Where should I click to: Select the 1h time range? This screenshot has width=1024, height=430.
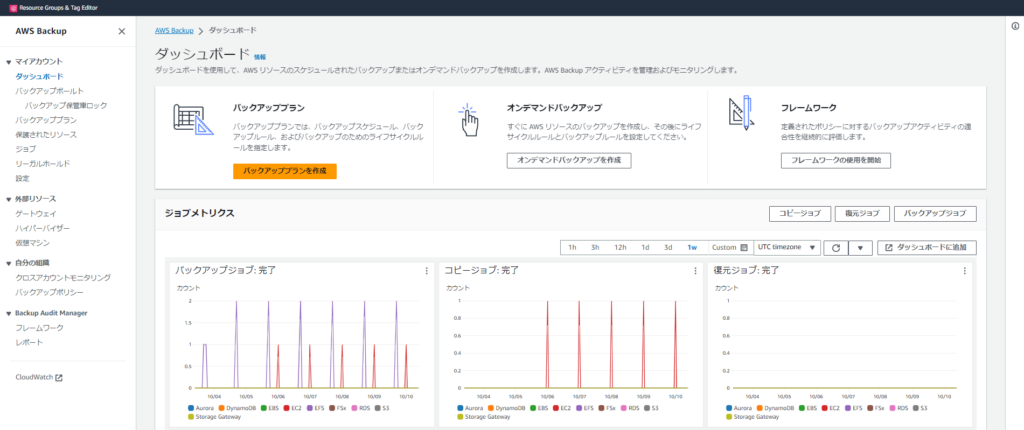pyautogui.click(x=572, y=248)
